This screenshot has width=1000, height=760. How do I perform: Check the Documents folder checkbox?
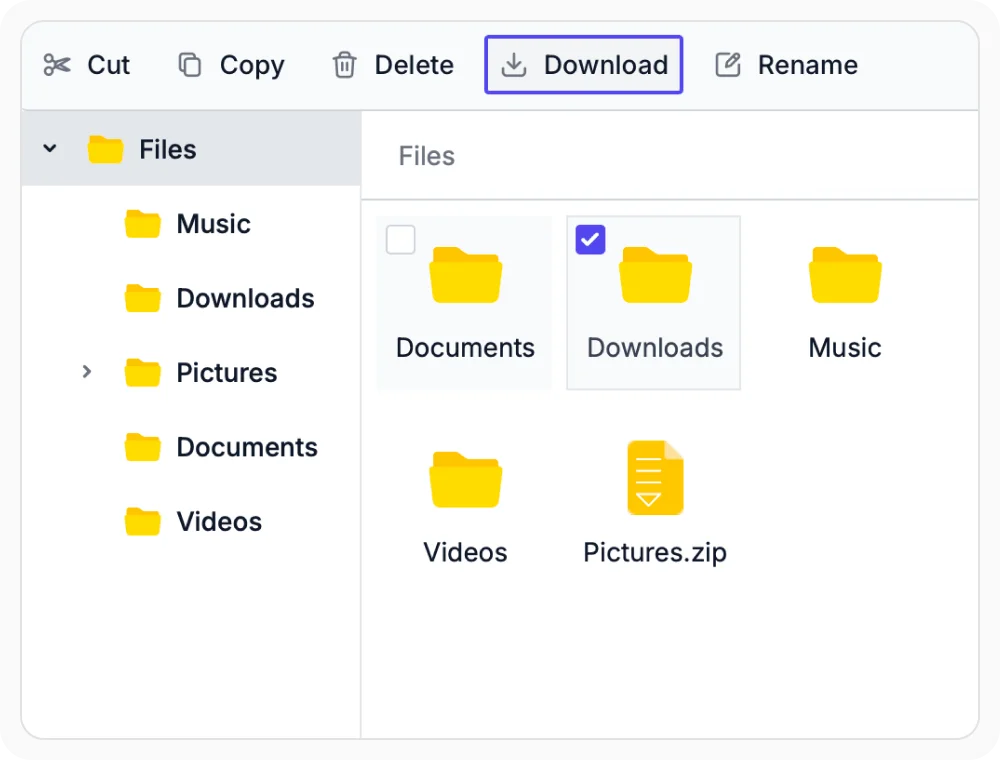[x=401, y=240]
